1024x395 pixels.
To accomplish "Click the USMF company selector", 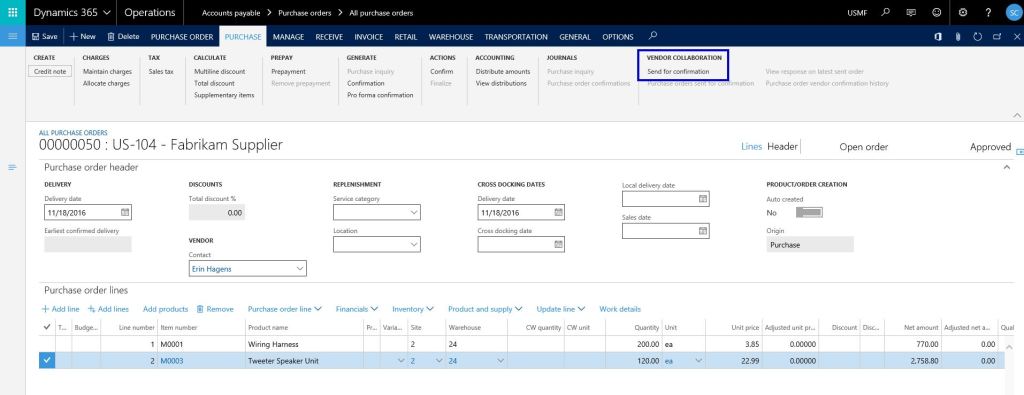I will [857, 13].
